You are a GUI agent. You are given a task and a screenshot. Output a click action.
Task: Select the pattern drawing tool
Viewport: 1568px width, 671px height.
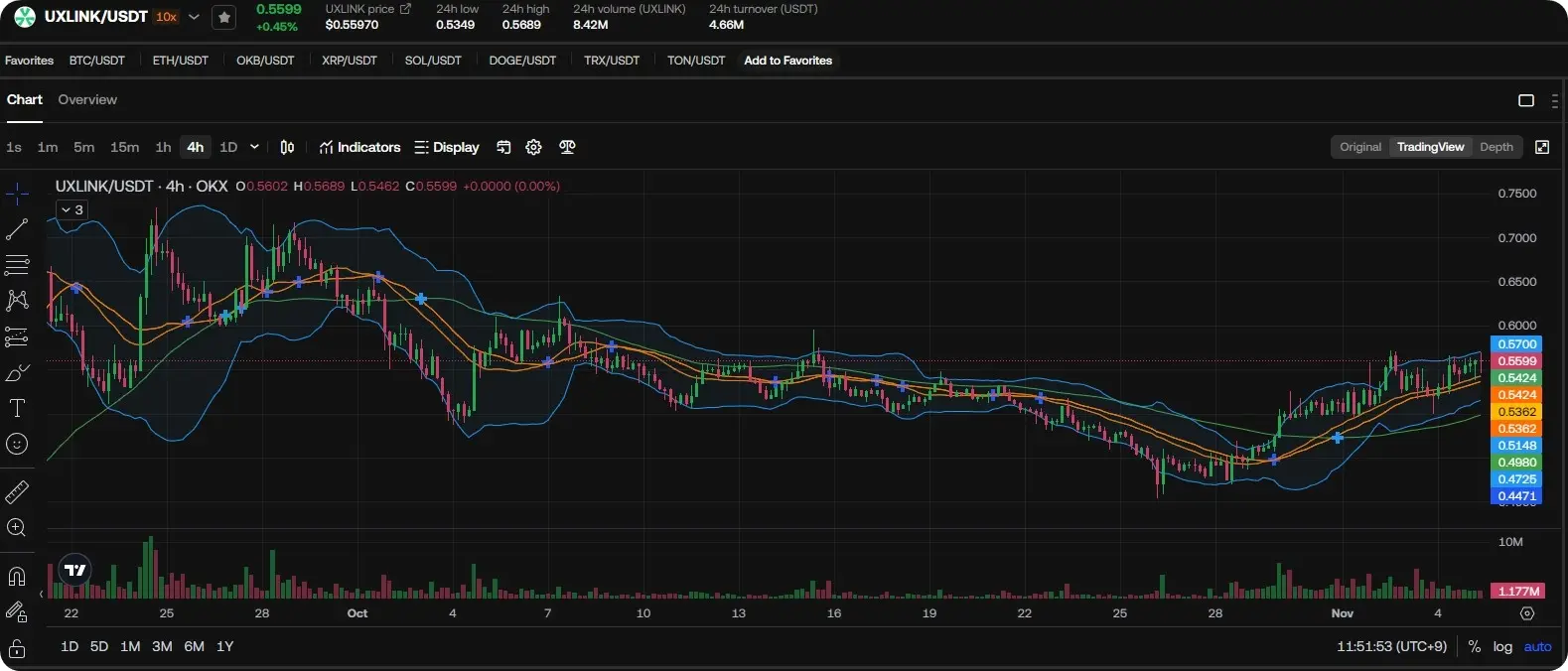click(17, 301)
